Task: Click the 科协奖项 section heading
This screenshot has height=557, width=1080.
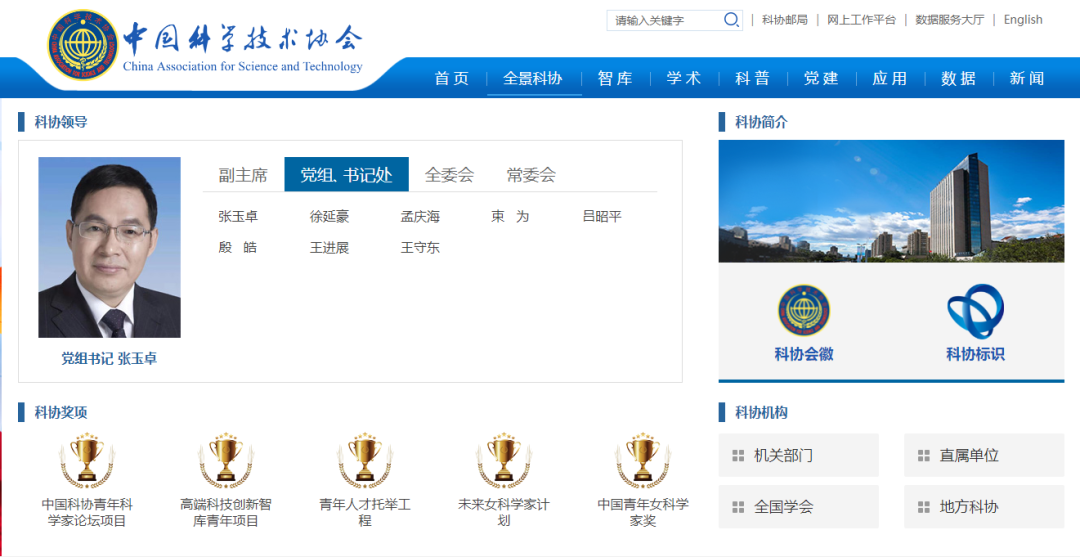Action: (x=61, y=413)
